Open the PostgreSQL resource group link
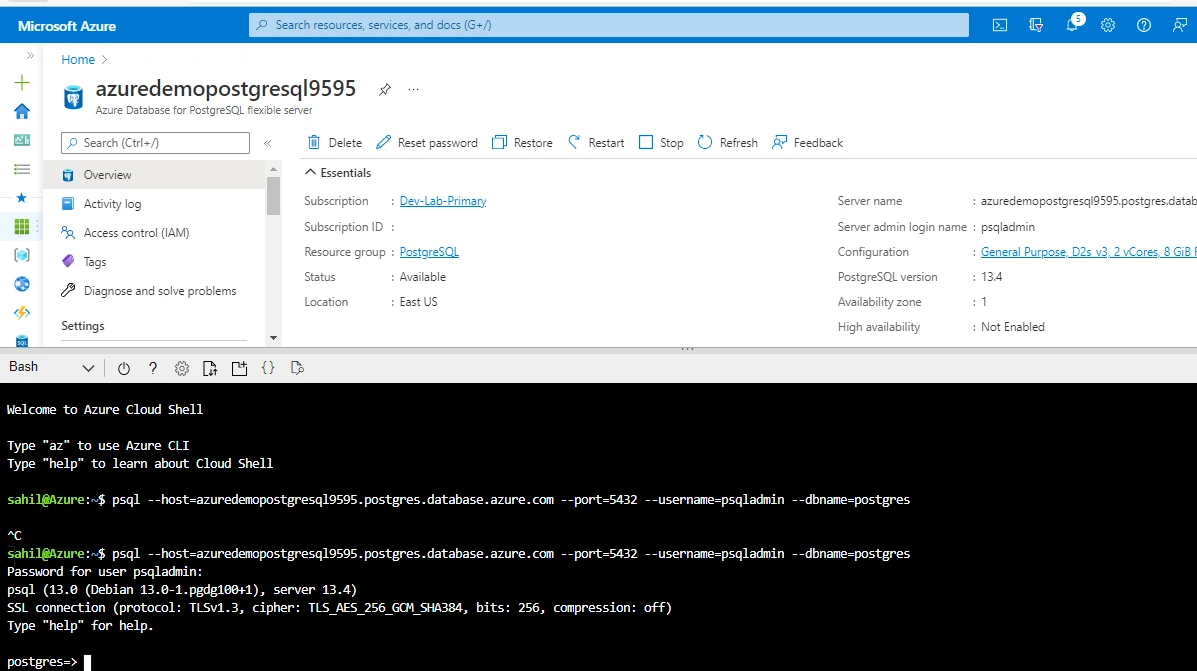 (x=429, y=252)
